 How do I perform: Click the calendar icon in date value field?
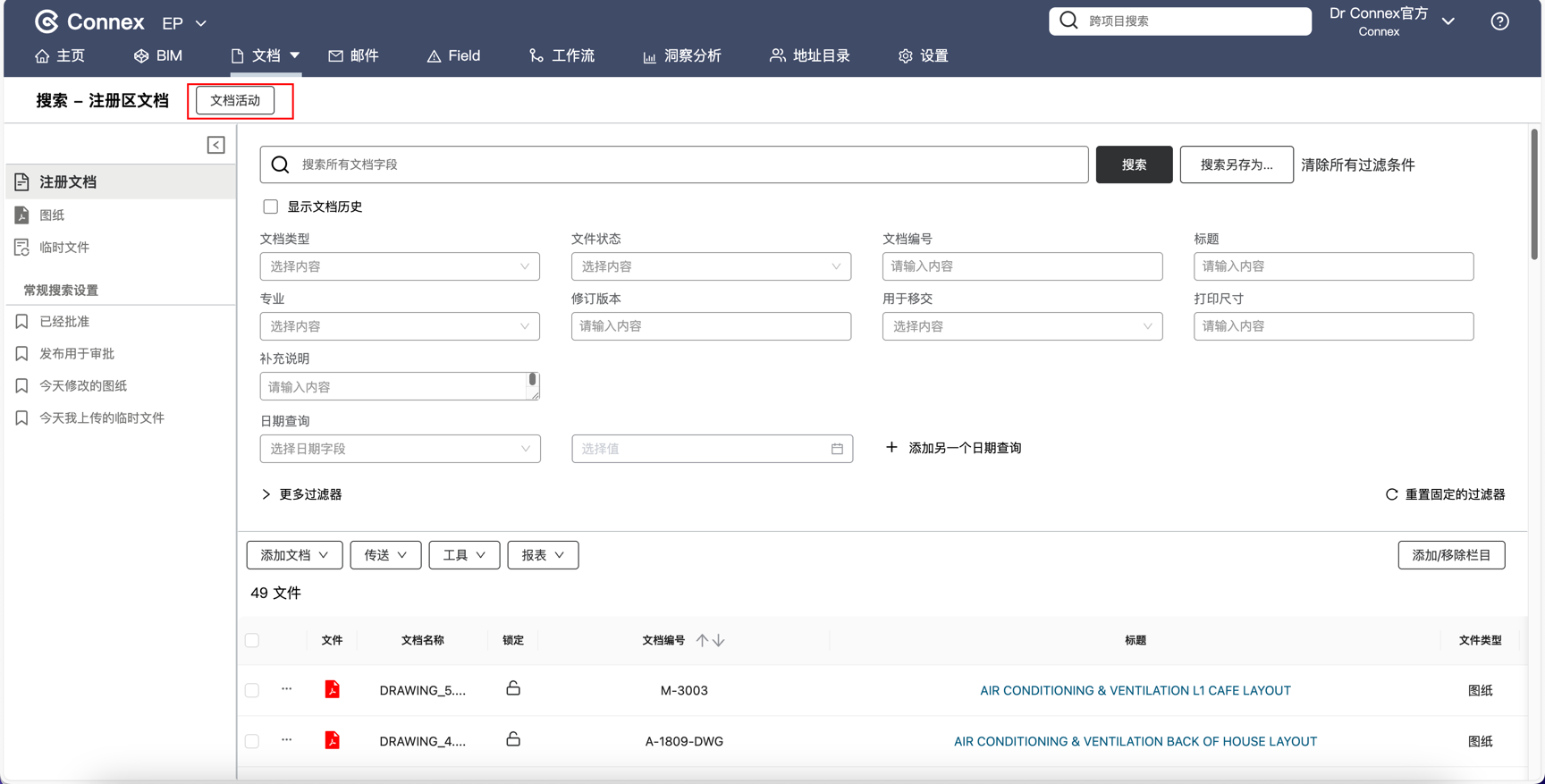[x=837, y=449]
